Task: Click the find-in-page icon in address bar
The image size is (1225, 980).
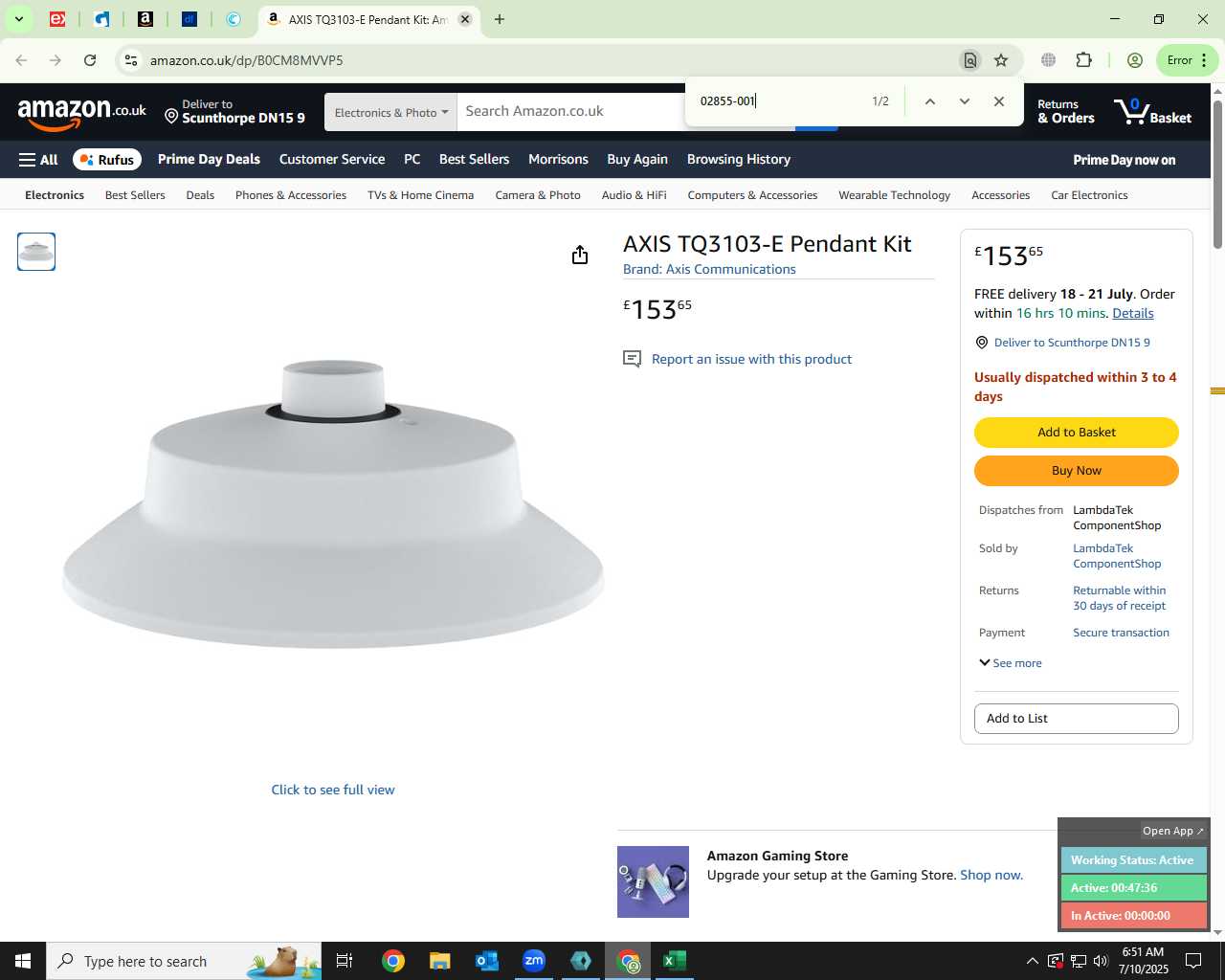Action: click(x=970, y=60)
